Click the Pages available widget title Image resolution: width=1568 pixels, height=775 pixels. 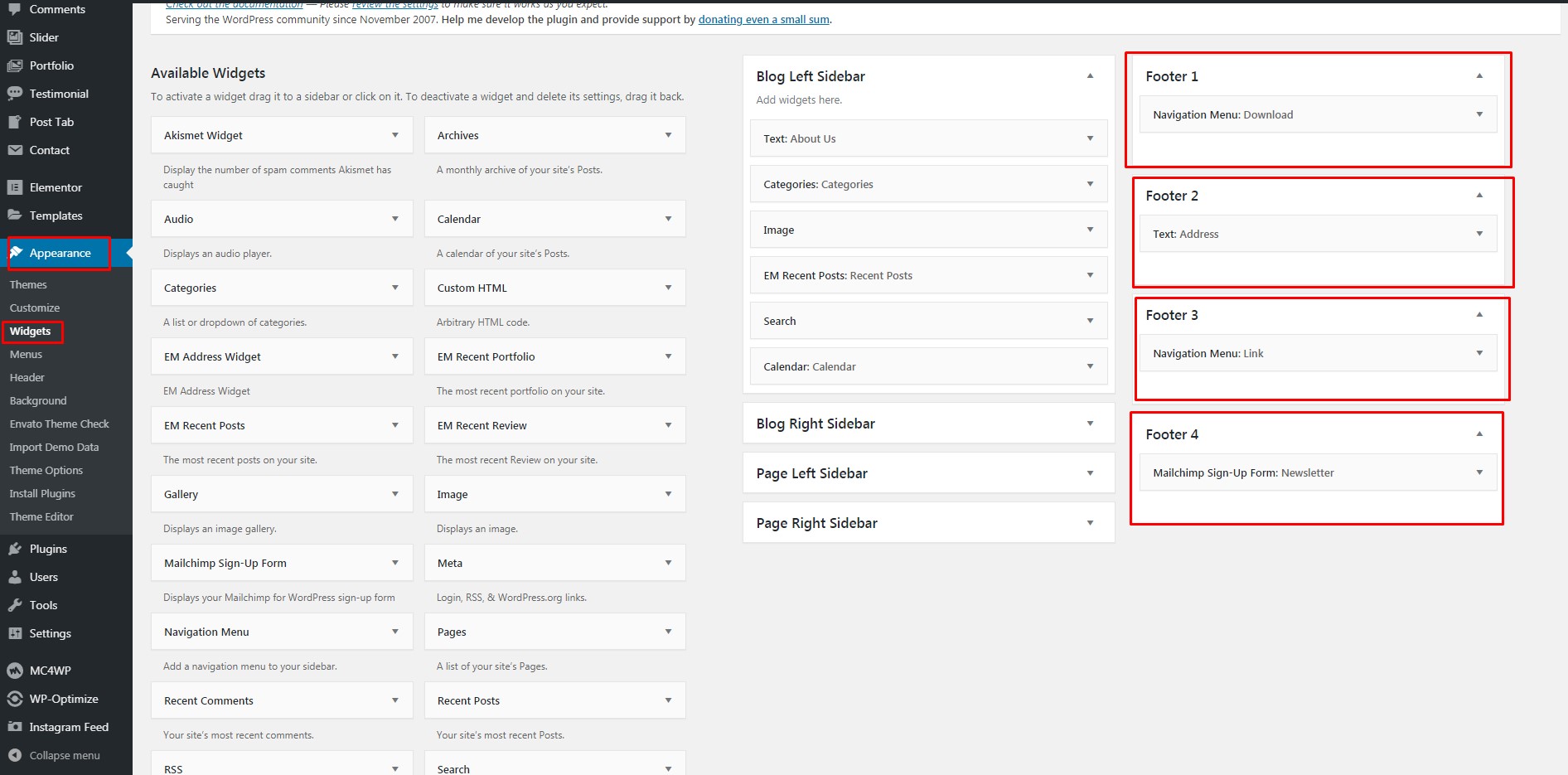[452, 632]
